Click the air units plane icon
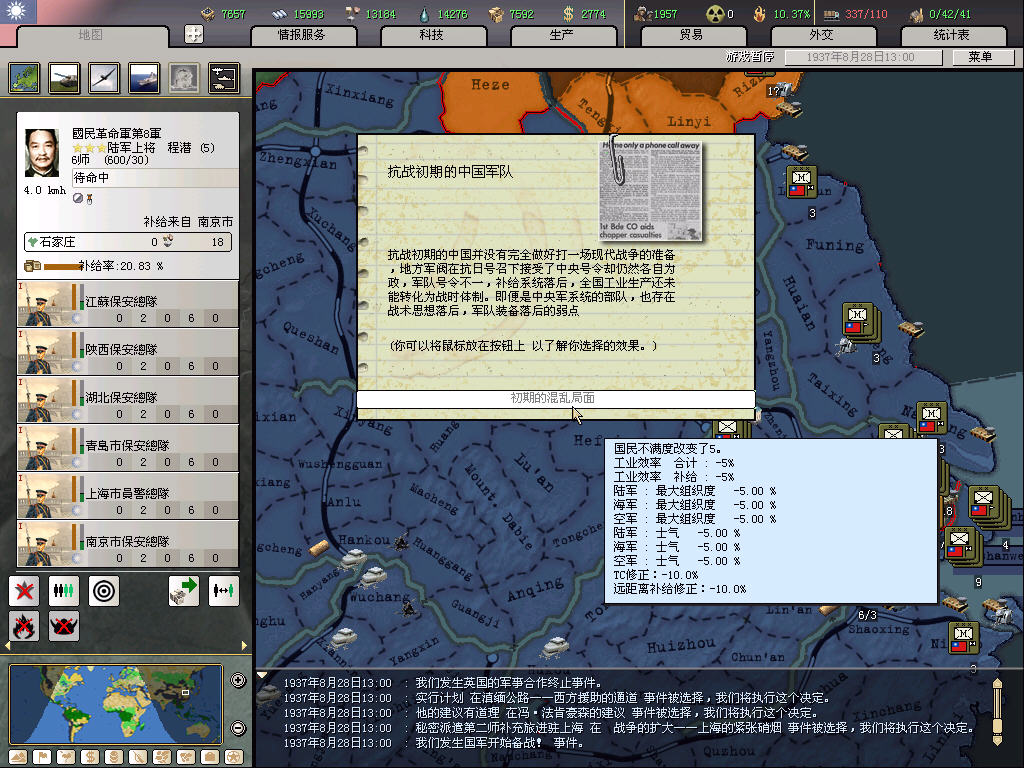 pyautogui.click(x=104, y=77)
